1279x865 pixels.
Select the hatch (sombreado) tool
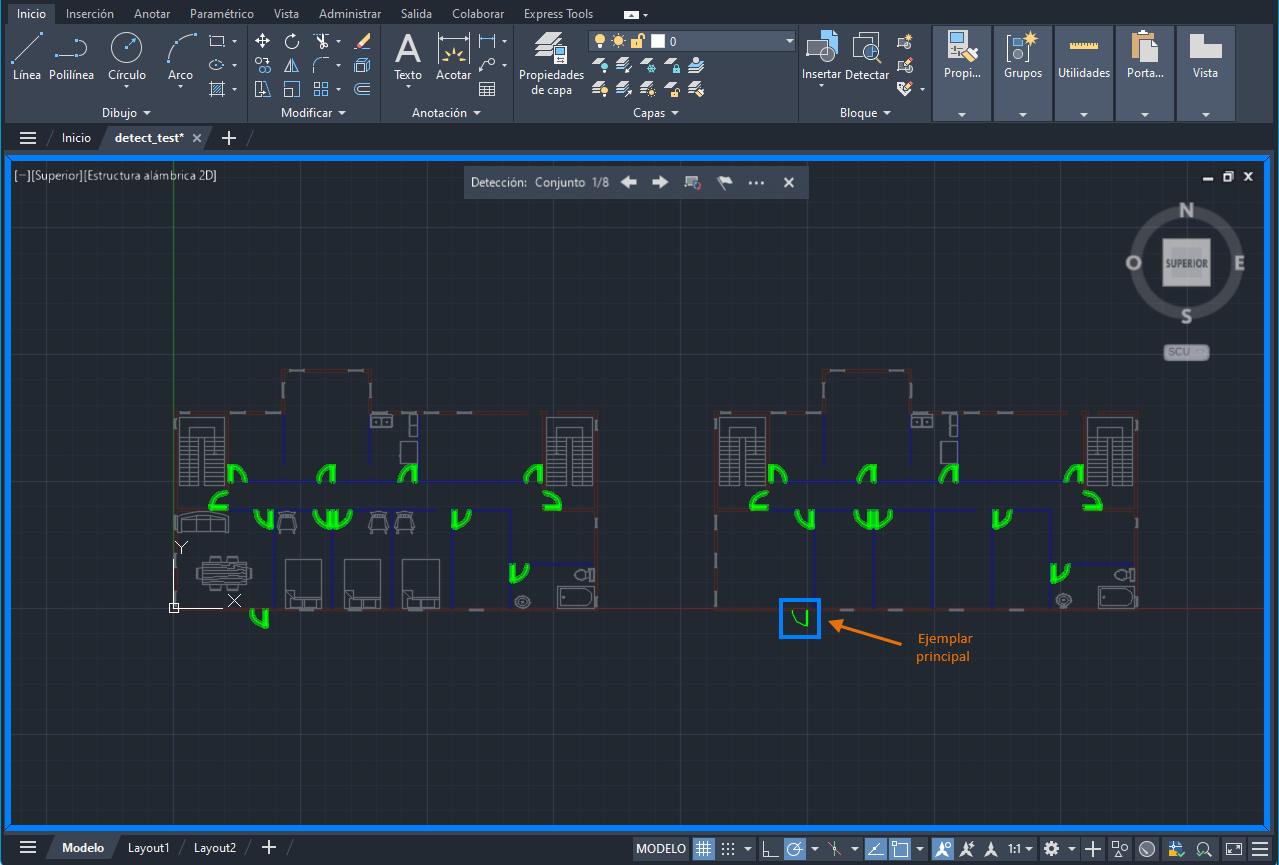point(216,89)
